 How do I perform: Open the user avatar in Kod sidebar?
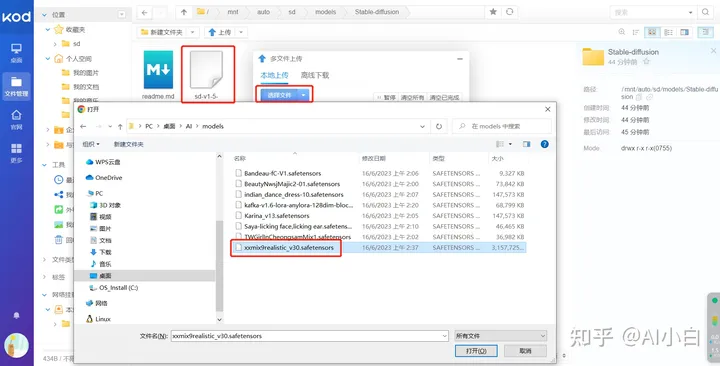[17, 345]
